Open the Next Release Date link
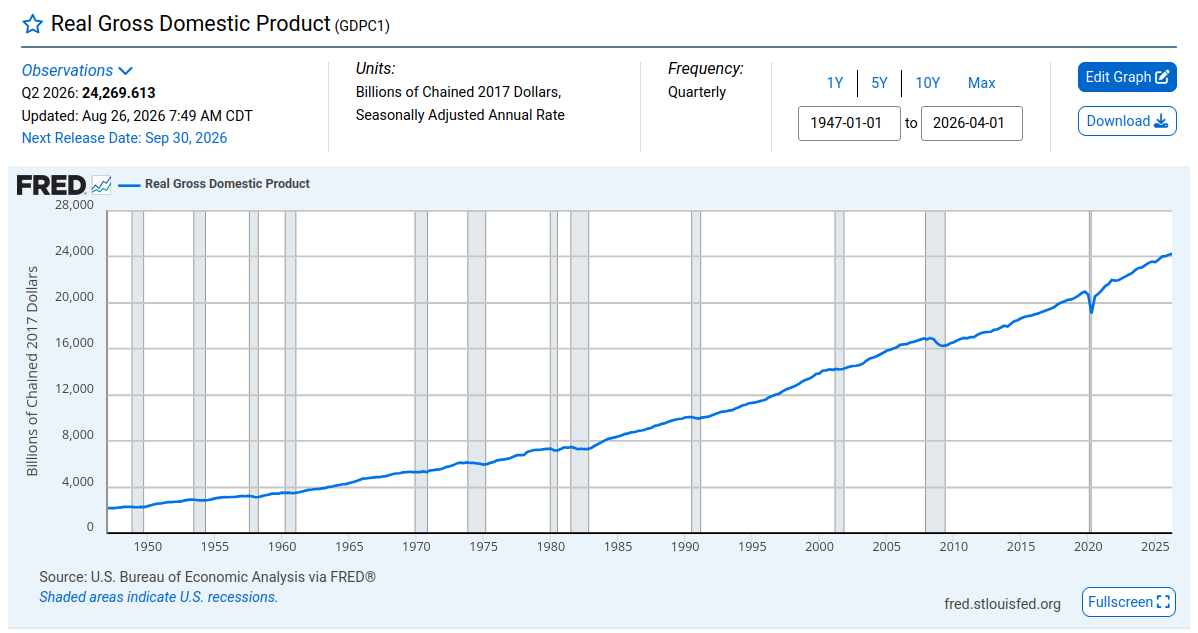This screenshot has width=1198, height=633. (125, 138)
